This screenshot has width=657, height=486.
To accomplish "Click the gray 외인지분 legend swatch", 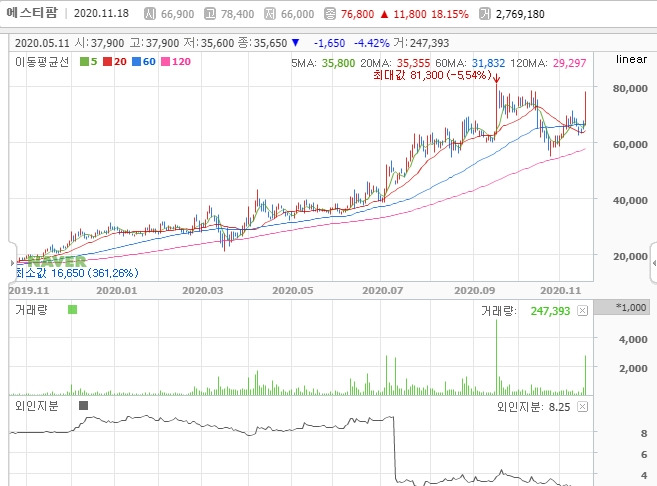I will [83, 406].
